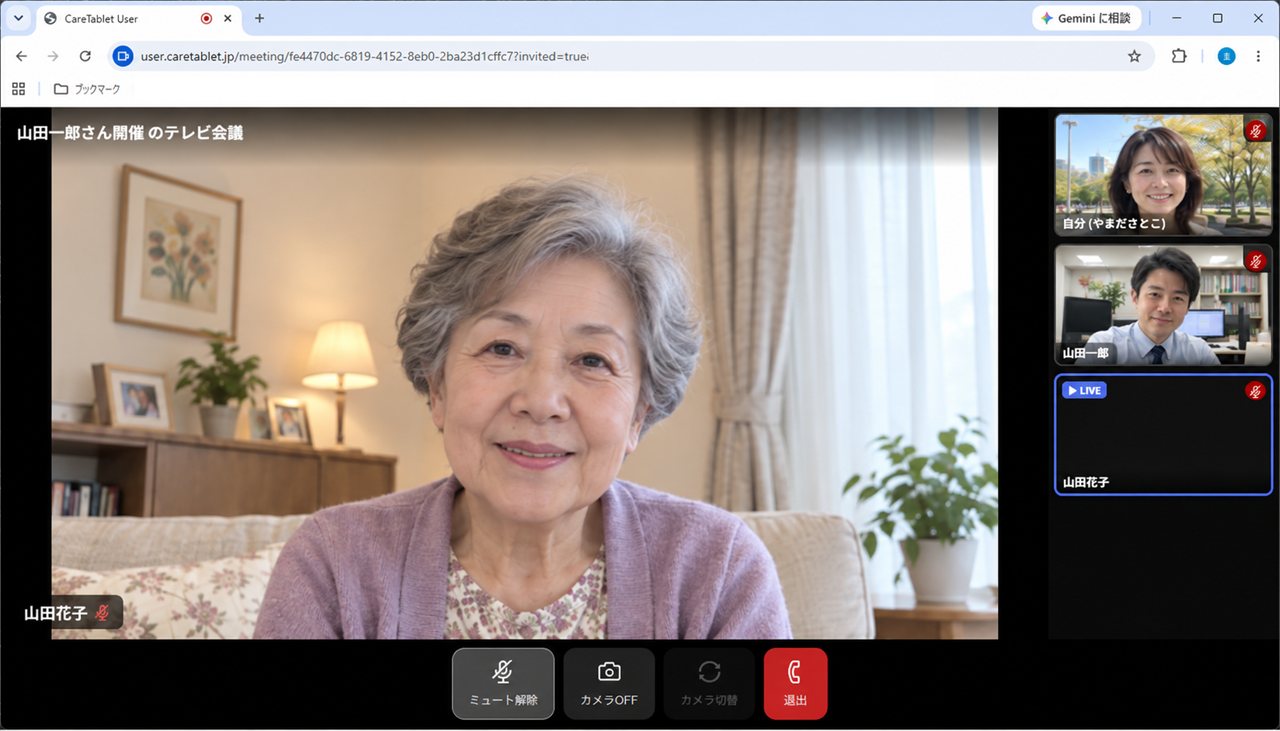
Task: Minimize the Chrome window
Action: point(1177,18)
